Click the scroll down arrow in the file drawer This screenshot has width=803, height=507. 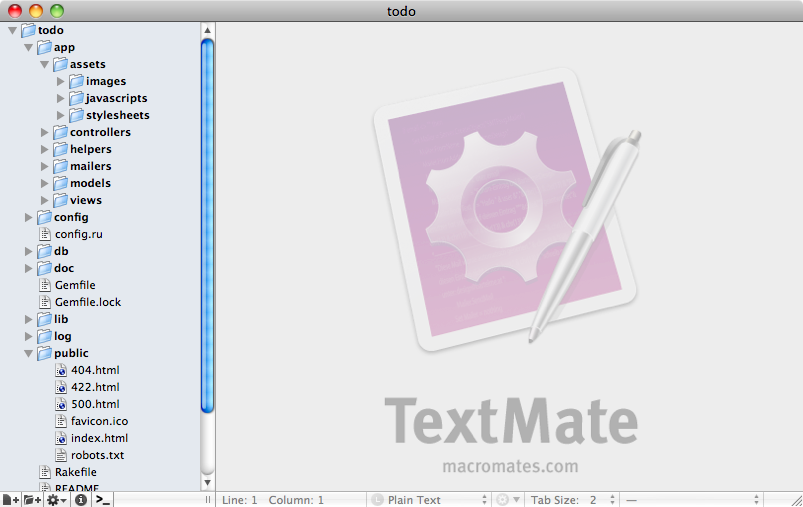coord(207,482)
